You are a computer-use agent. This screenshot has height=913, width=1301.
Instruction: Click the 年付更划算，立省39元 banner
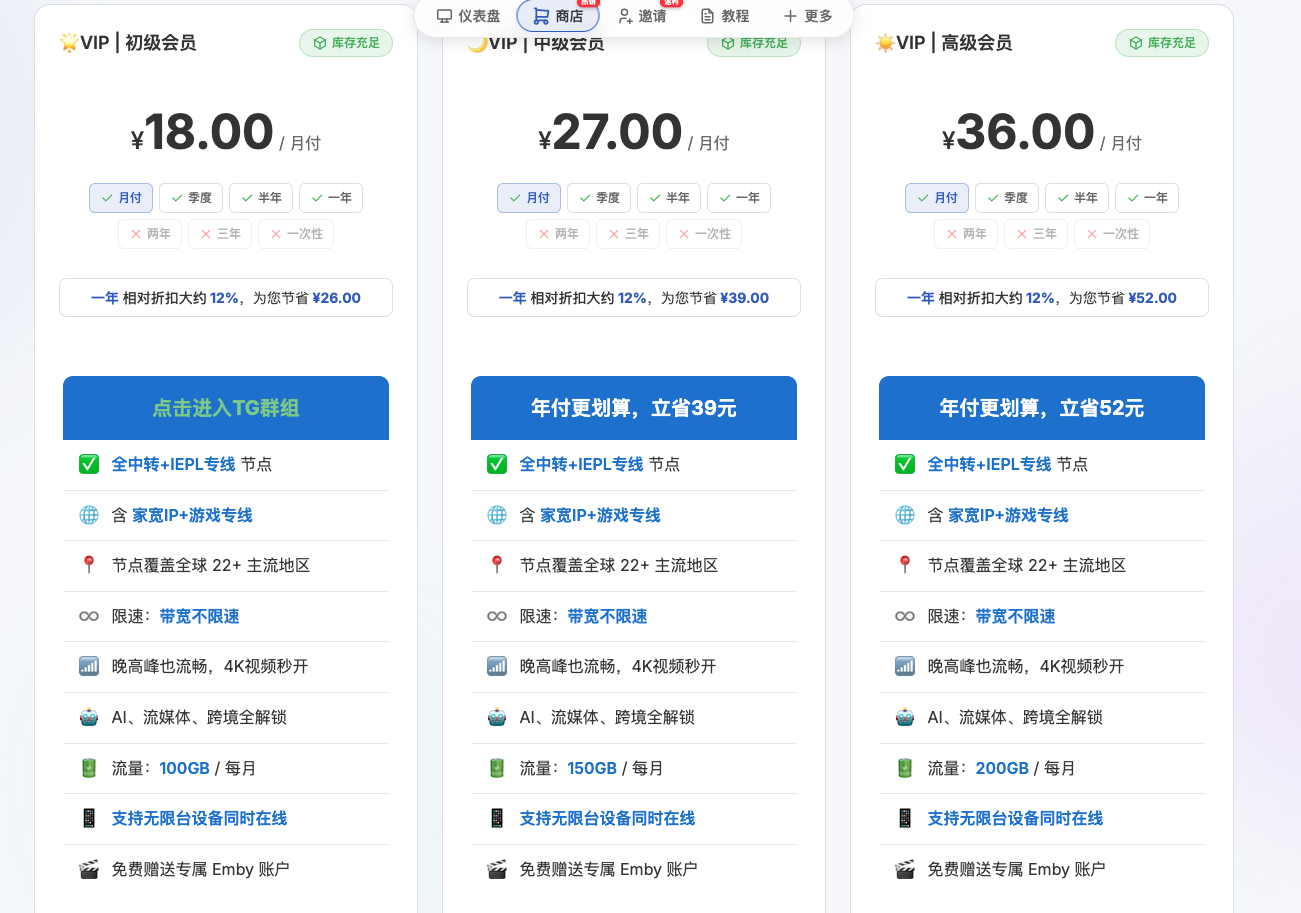point(634,408)
